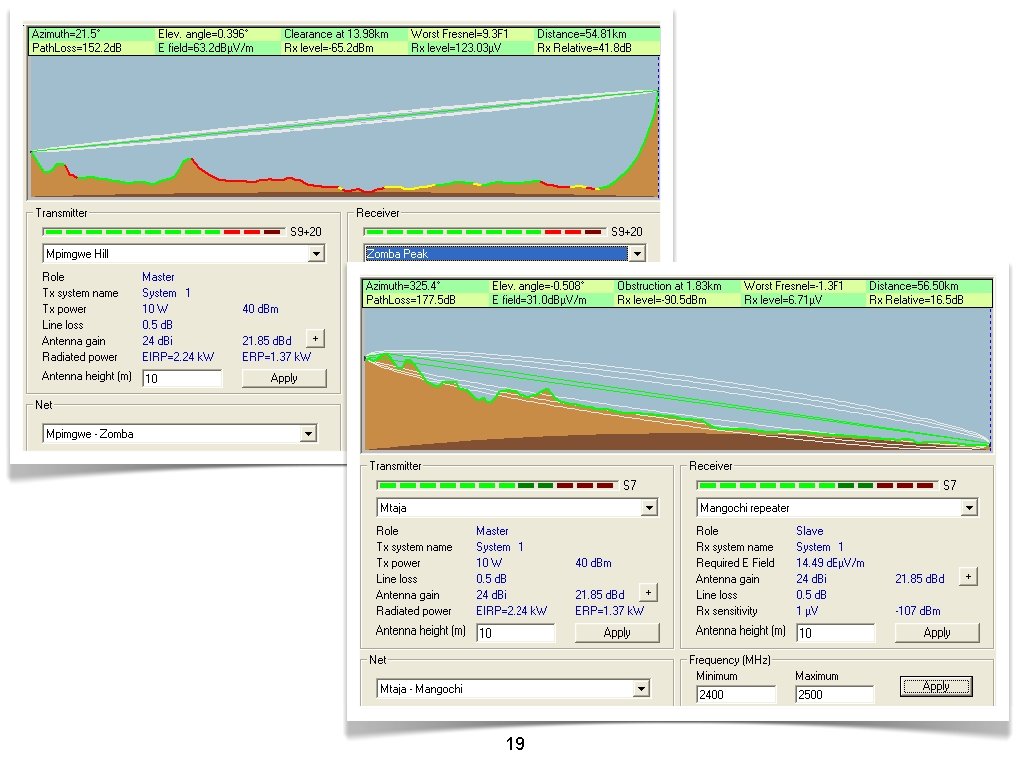Apply antenna height for Mtaja transmitter
Image resolution: width=1024 pixels, height=768 pixels.
[x=617, y=632]
